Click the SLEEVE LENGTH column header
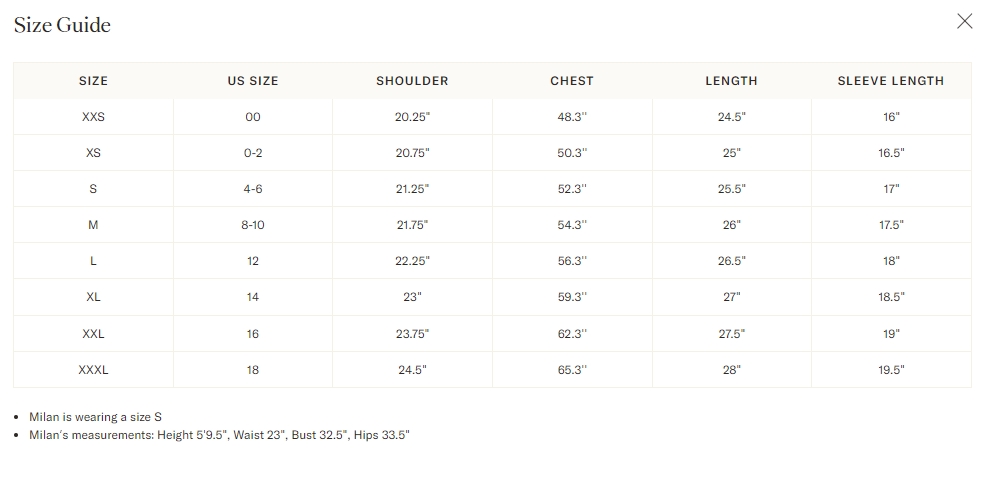Screen dimensions: 982x478 tap(891, 81)
